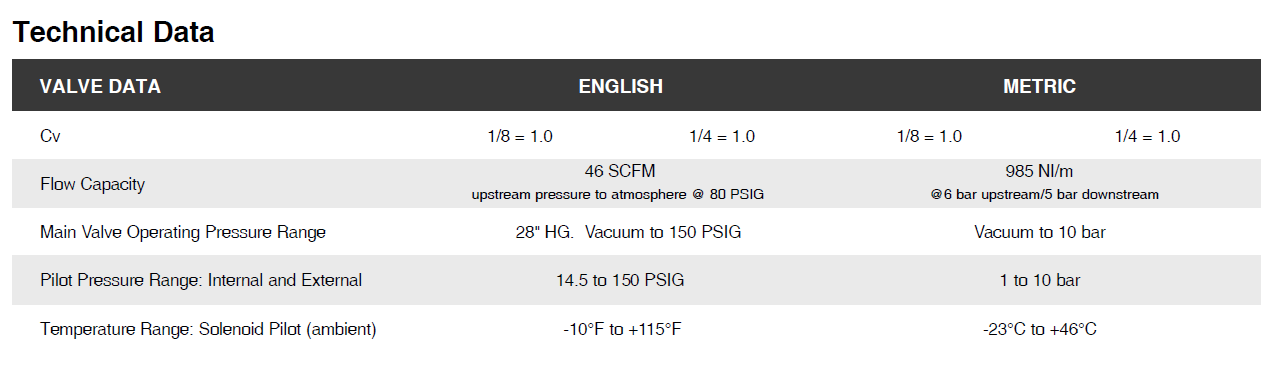Select the 46 SCFM value
Image resolution: width=1269 pixels, height=379 pixels.
coord(620,171)
